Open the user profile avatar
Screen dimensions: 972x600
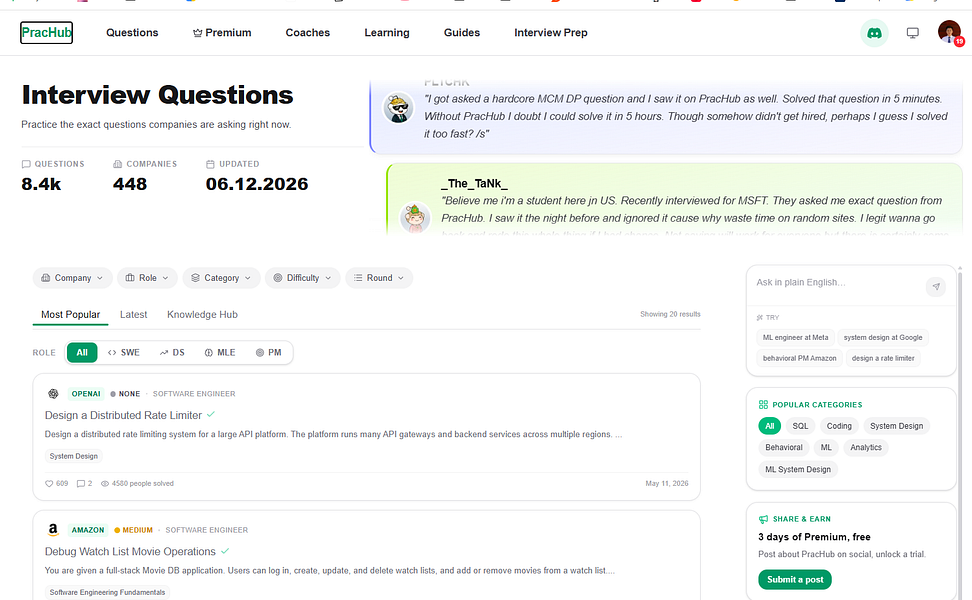[x=949, y=32]
